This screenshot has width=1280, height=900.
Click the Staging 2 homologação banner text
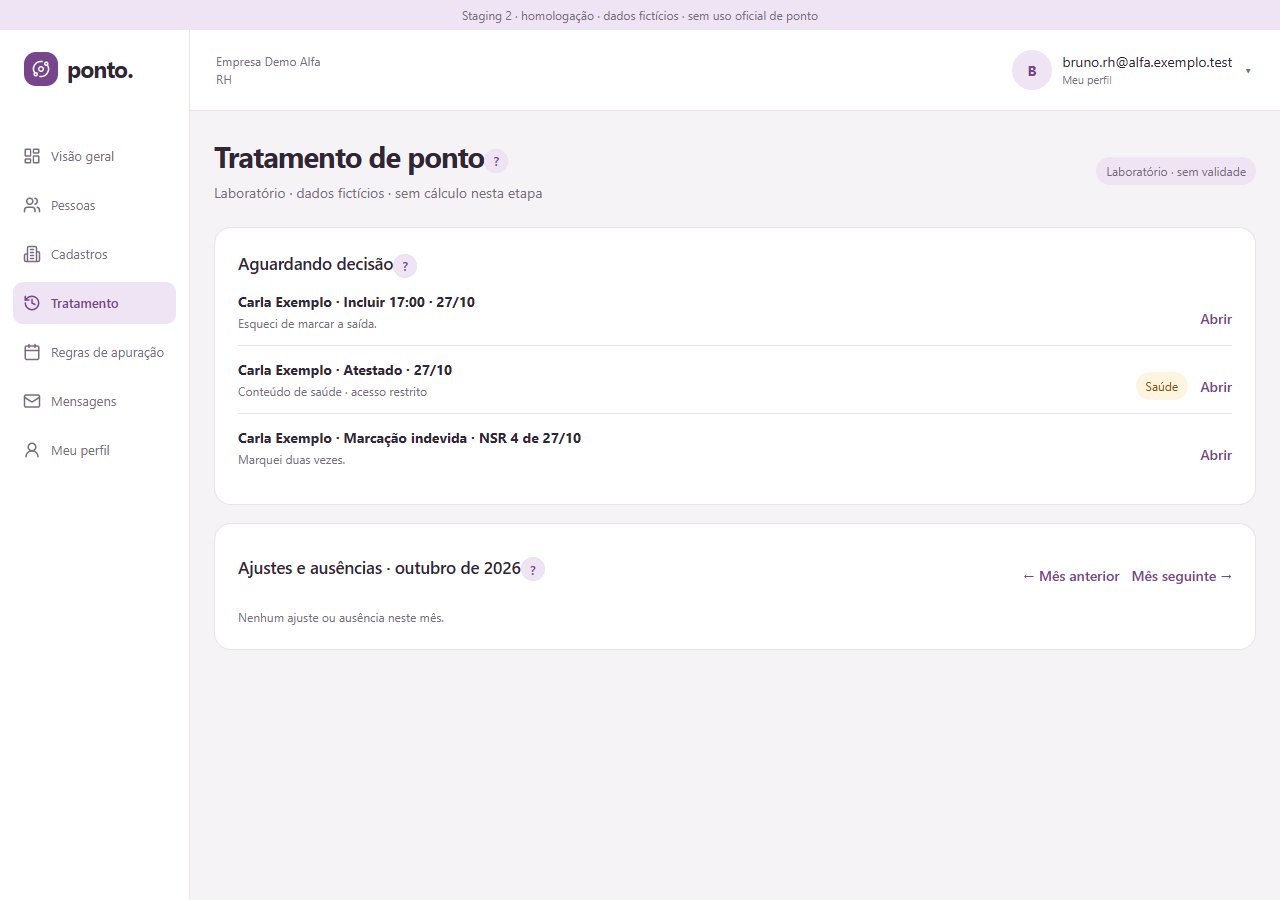coord(640,16)
